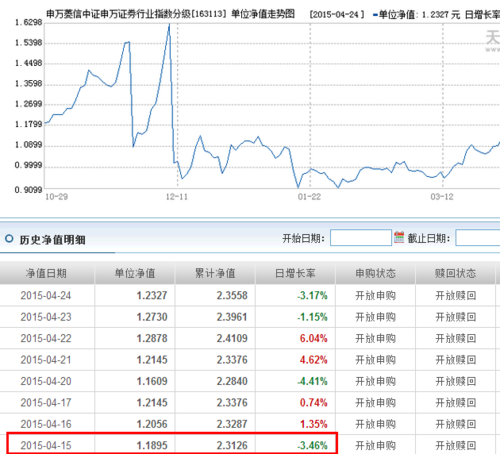Screen dimensions: 500x454
Task: Click 开放申购 in the 2015-04-24 row
Action: (375, 295)
